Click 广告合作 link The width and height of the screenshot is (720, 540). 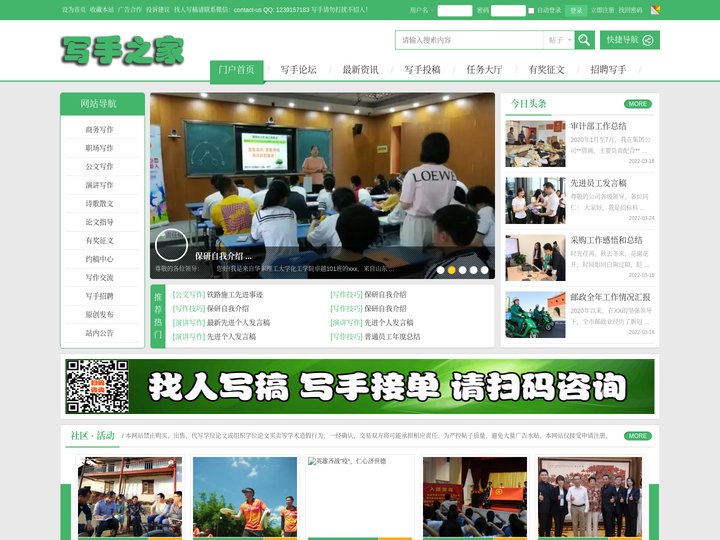pos(130,10)
